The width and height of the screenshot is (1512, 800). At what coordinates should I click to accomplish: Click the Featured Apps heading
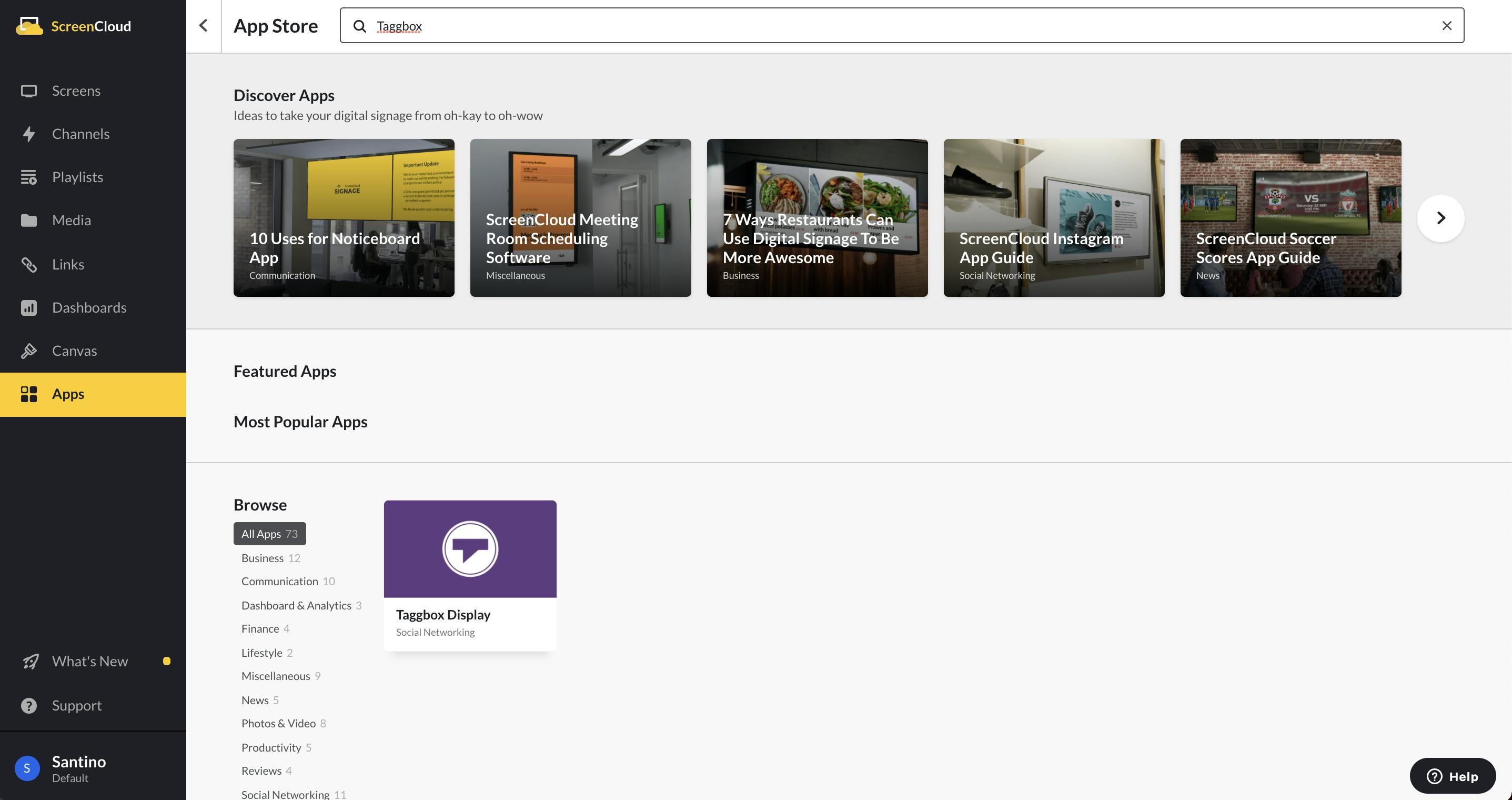[x=285, y=371]
